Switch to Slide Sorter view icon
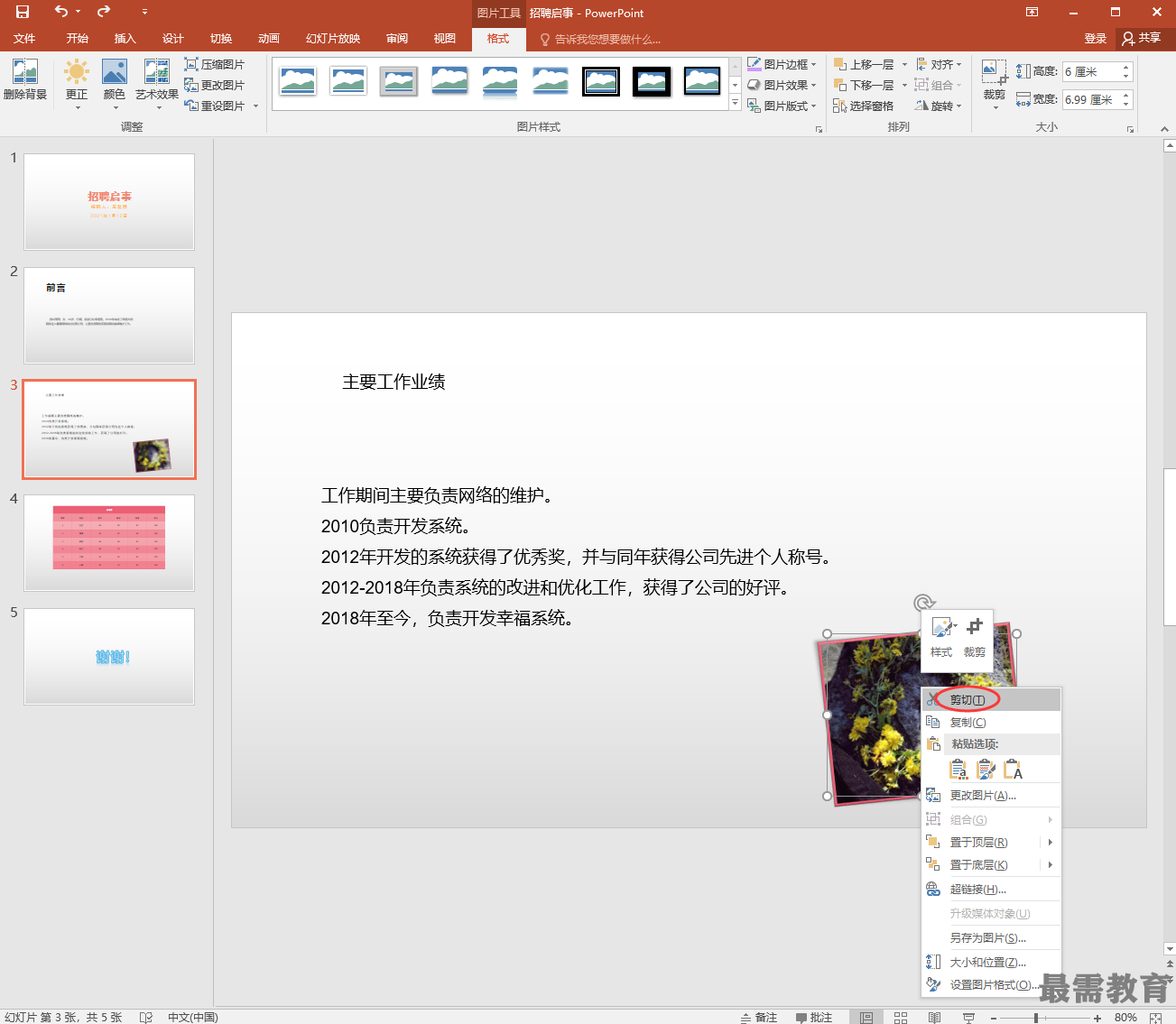 901,1017
